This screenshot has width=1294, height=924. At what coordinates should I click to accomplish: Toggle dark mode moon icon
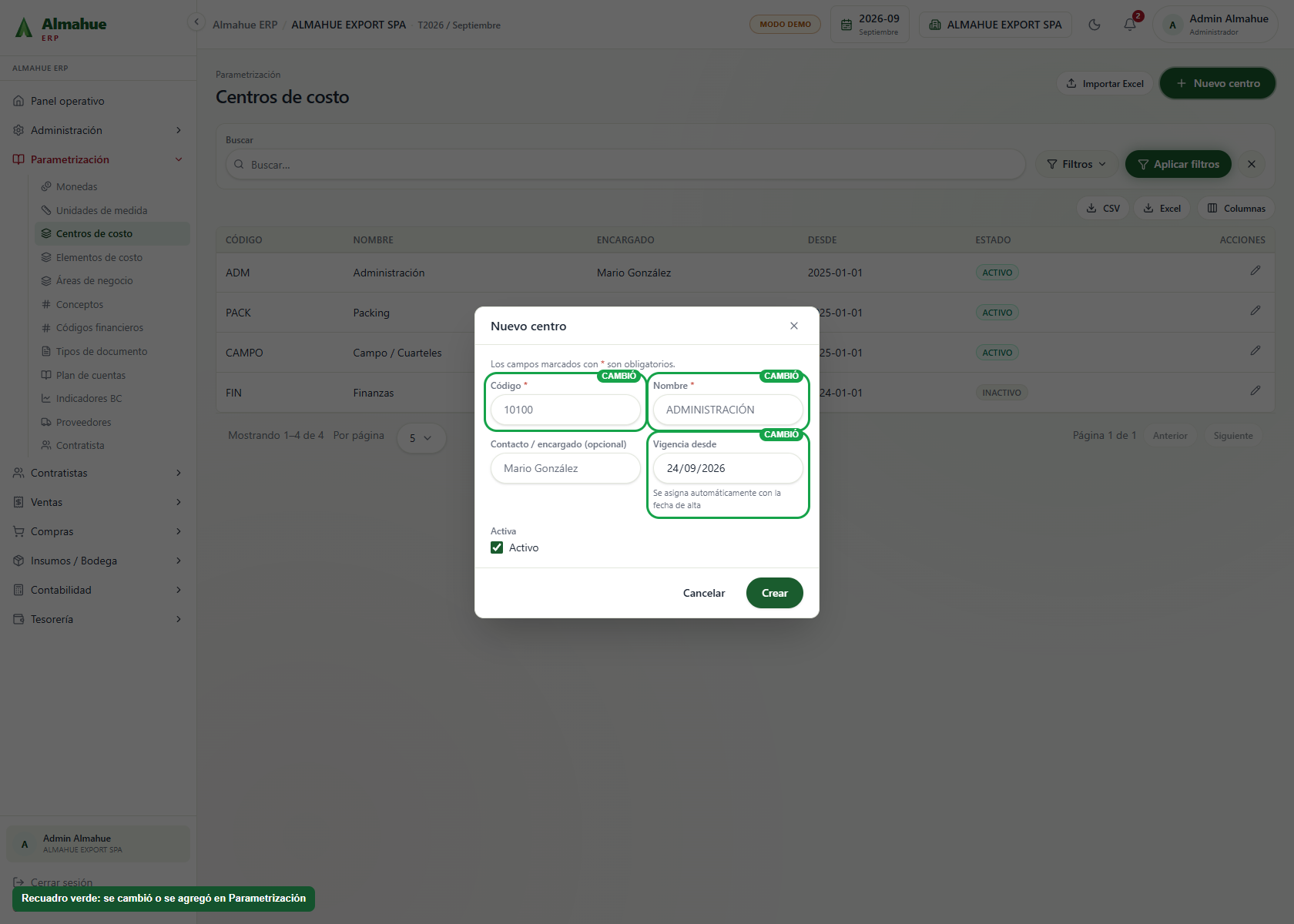(1095, 25)
